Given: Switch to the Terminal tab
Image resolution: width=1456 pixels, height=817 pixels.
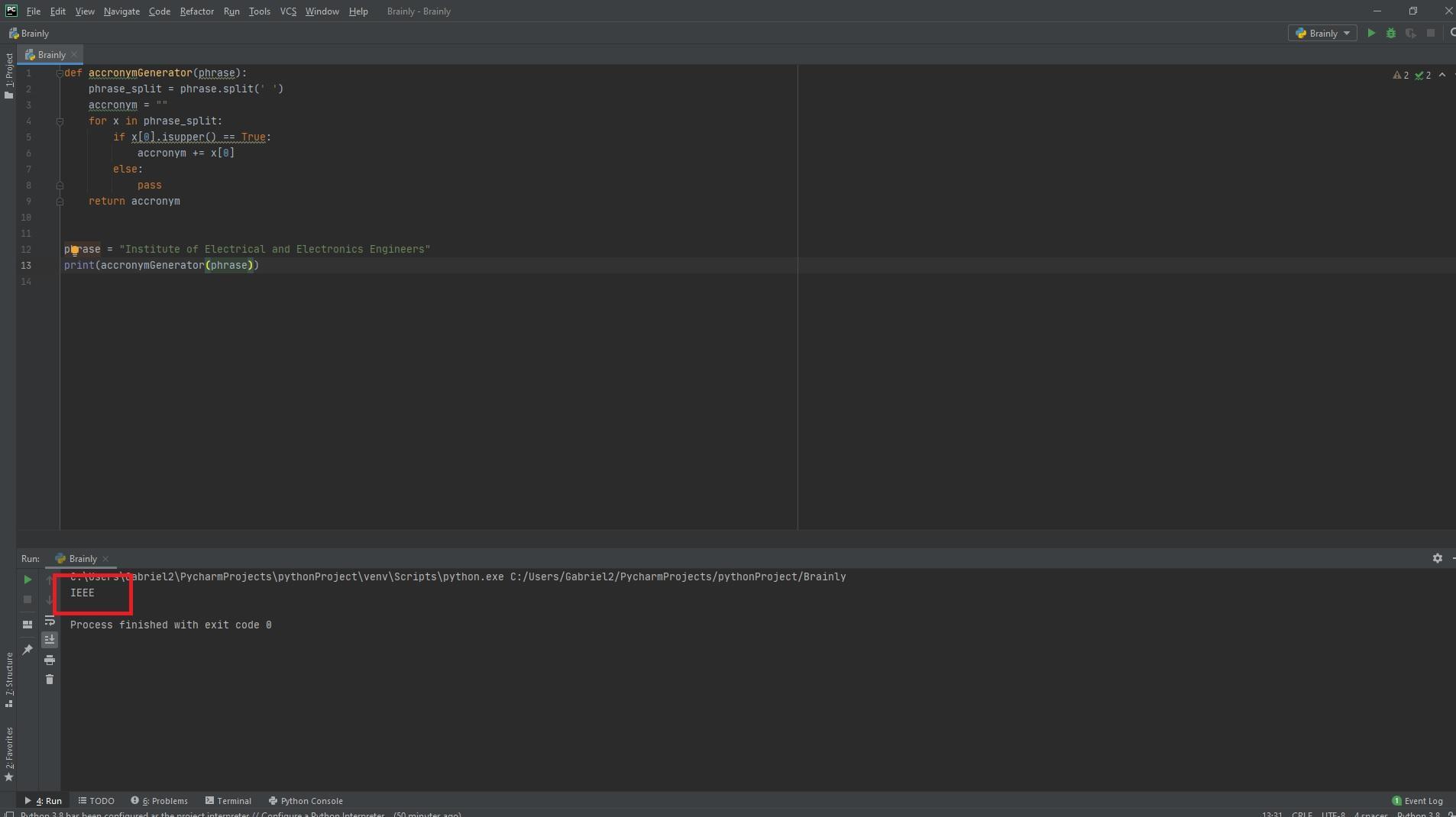Looking at the screenshot, I should tap(228, 801).
